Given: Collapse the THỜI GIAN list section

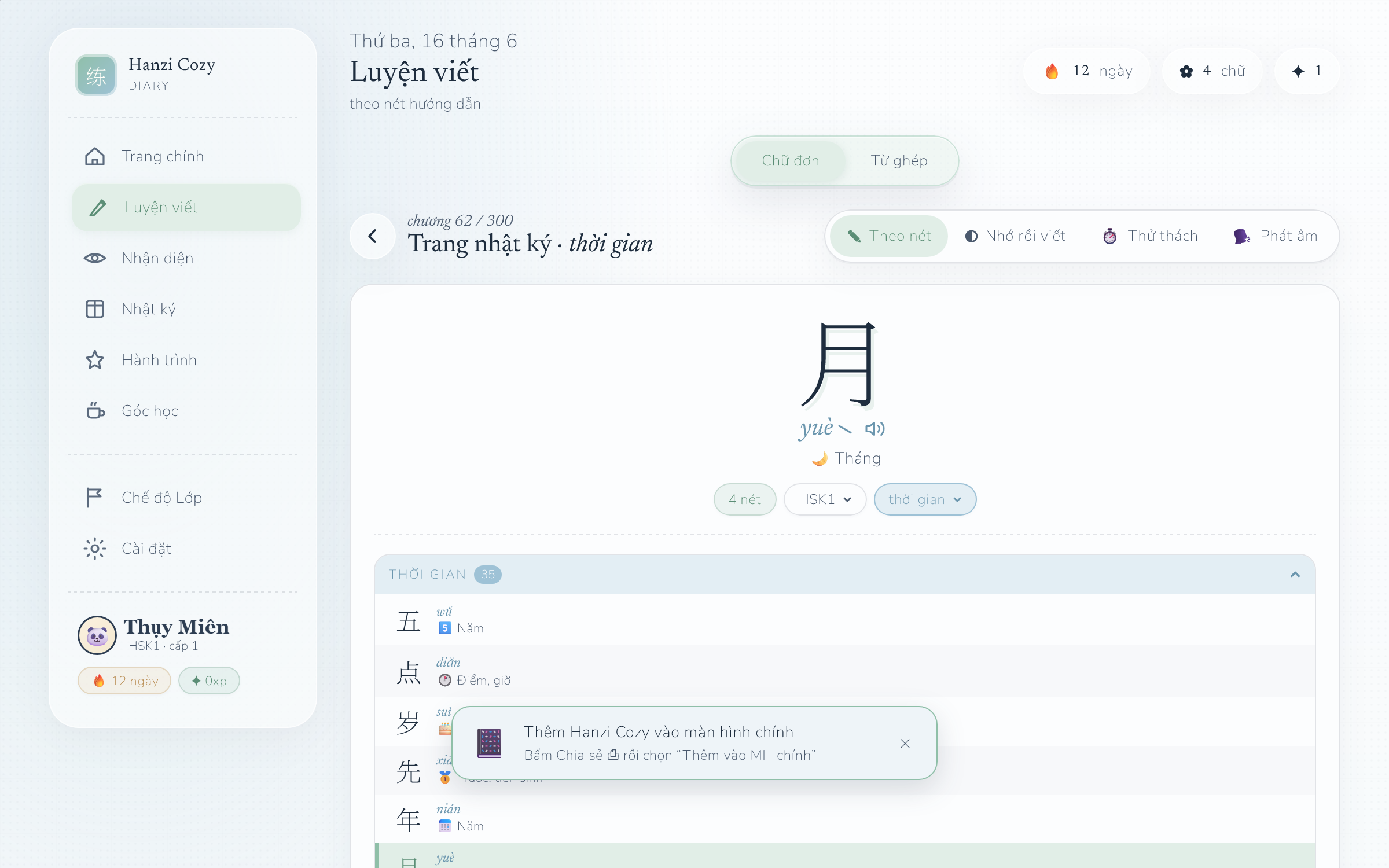Looking at the screenshot, I should click(1295, 575).
